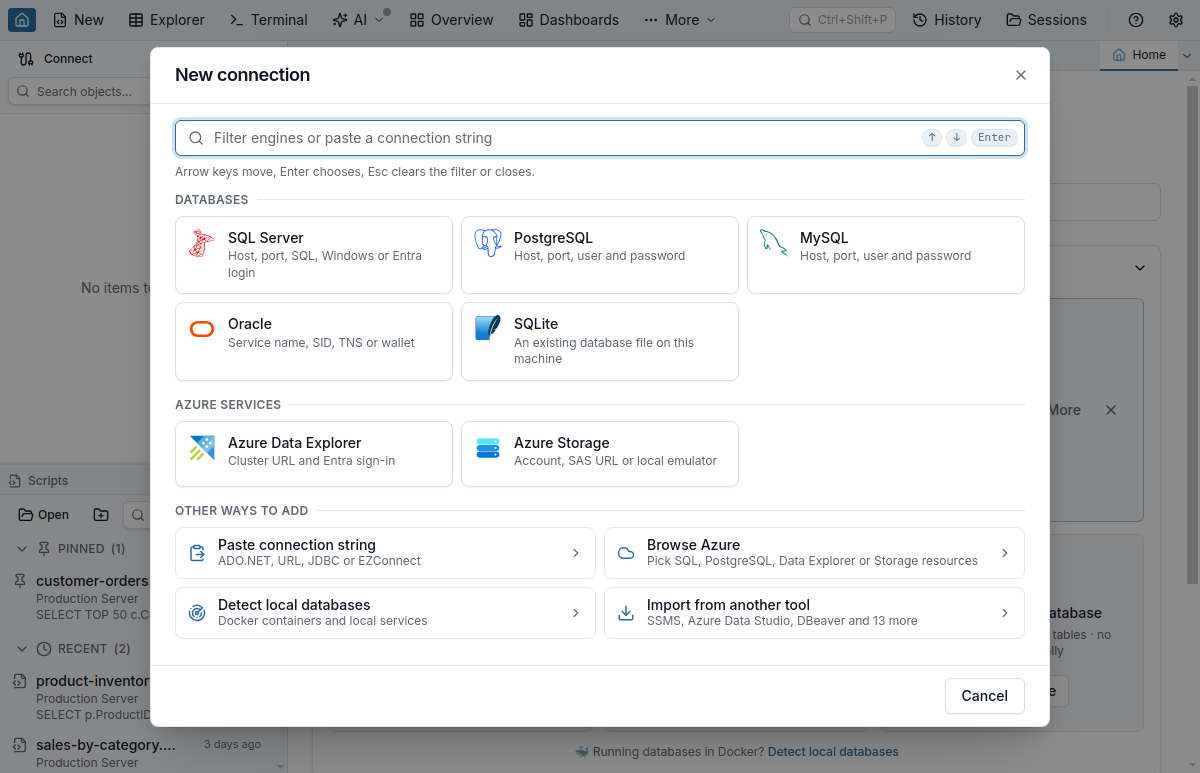Expand the tab list chevron beside Home

tap(1187, 56)
